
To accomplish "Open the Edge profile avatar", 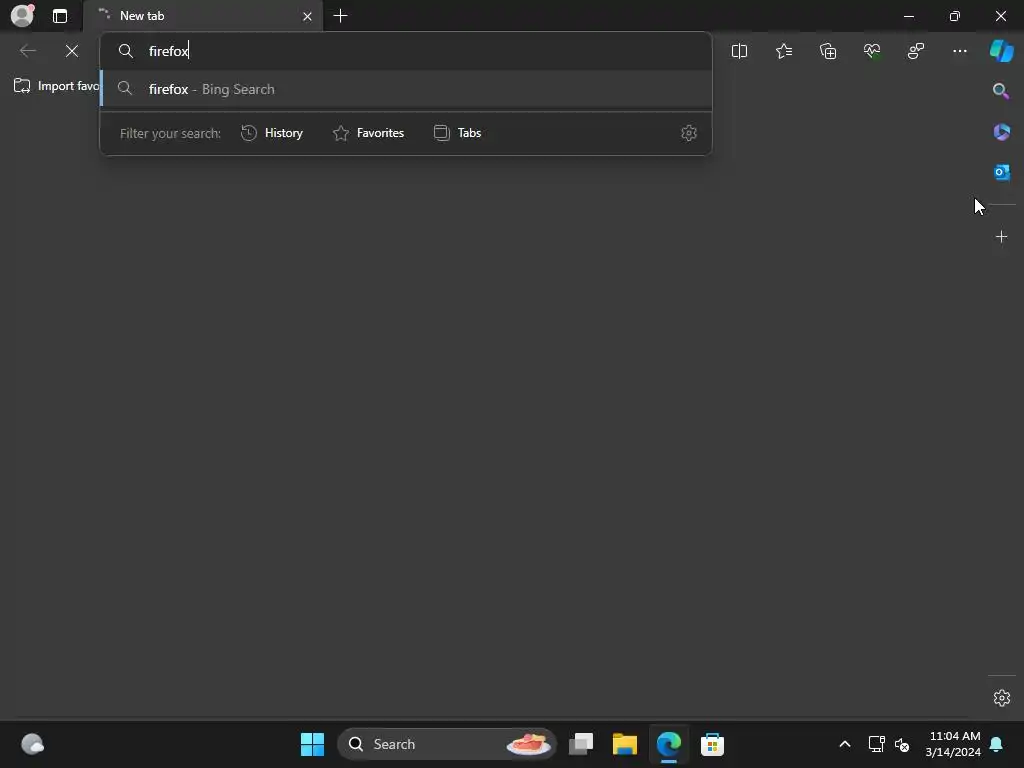I will (22, 15).
